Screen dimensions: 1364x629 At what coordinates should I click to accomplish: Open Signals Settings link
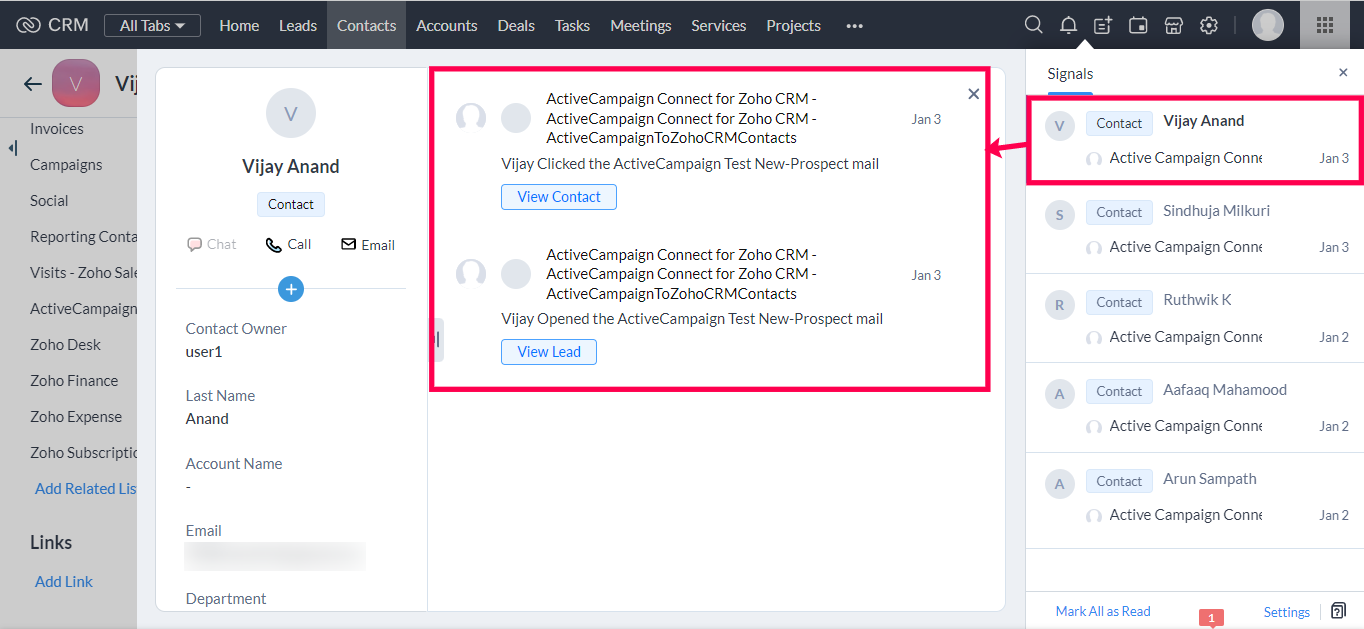(x=1287, y=612)
